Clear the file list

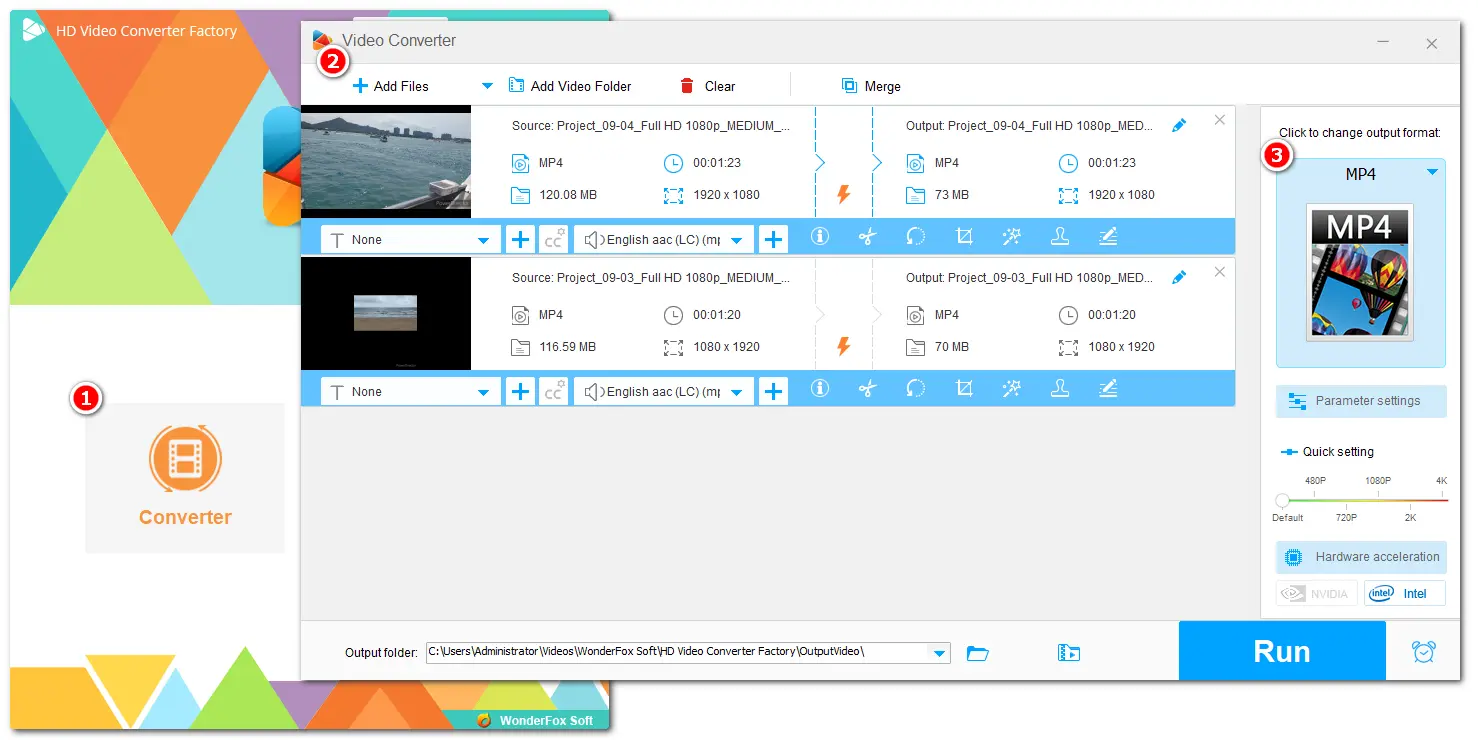click(707, 86)
